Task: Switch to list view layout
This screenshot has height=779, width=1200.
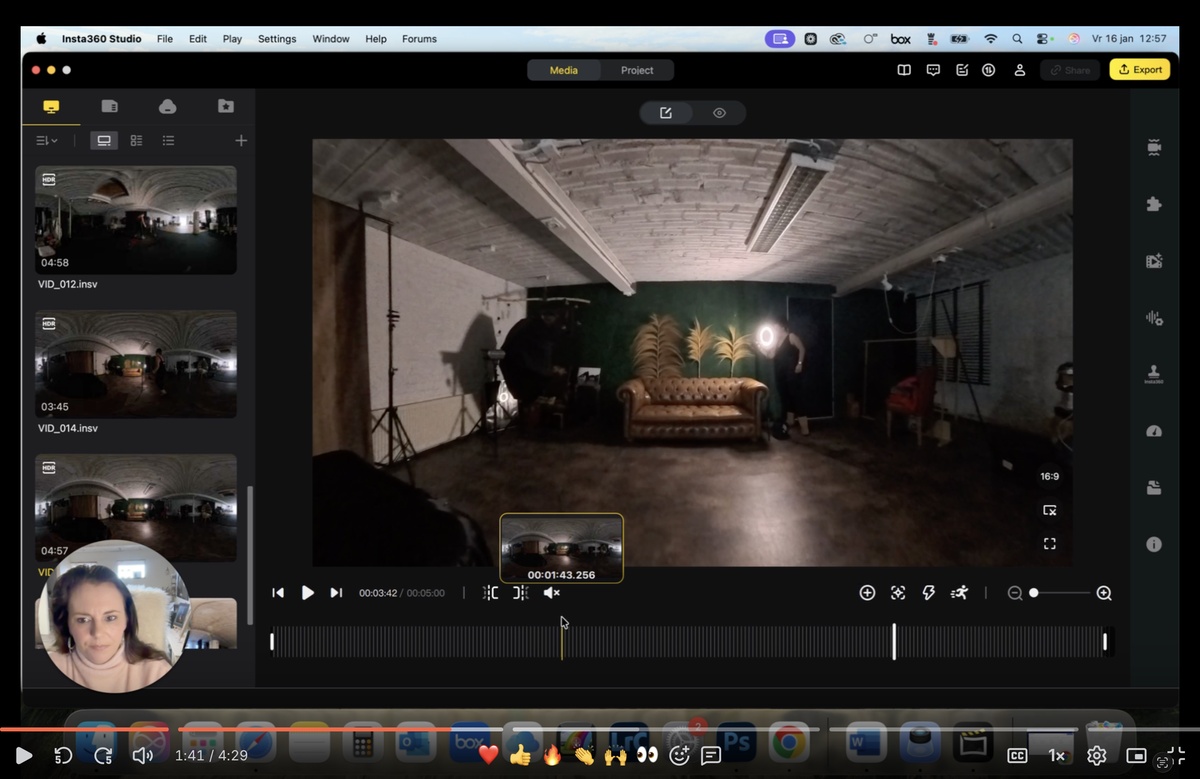Action: click(168, 141)
